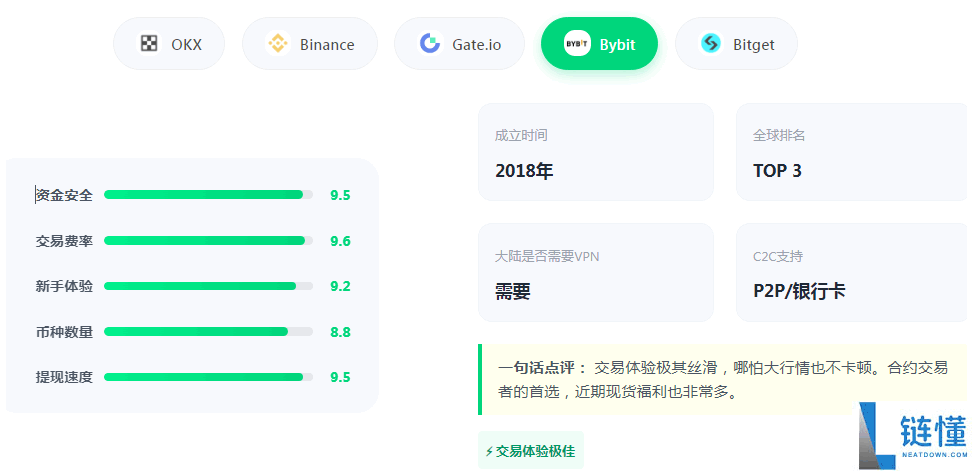Click the 成立时间 info card

596,152
